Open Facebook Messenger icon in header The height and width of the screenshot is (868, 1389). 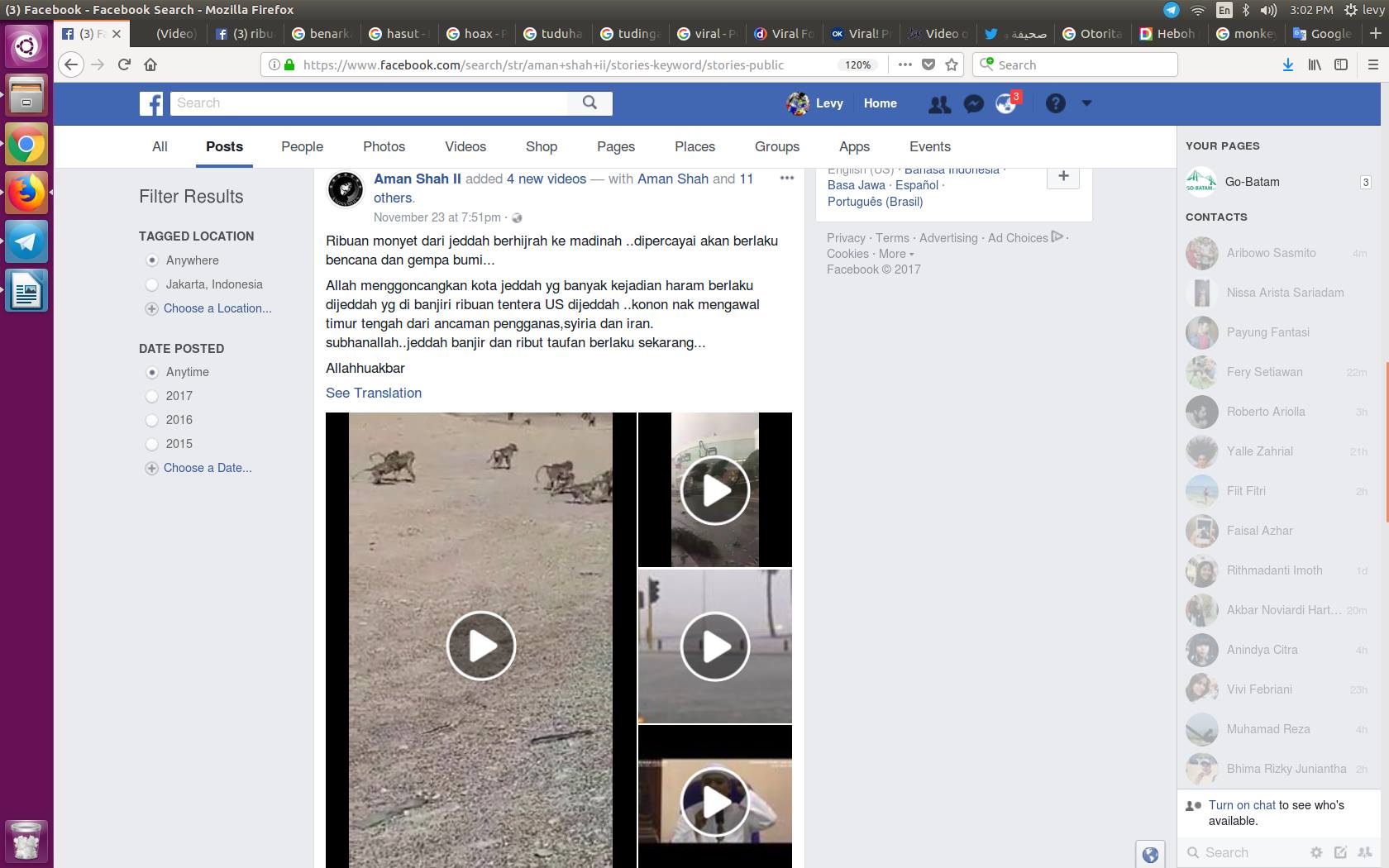974,103
